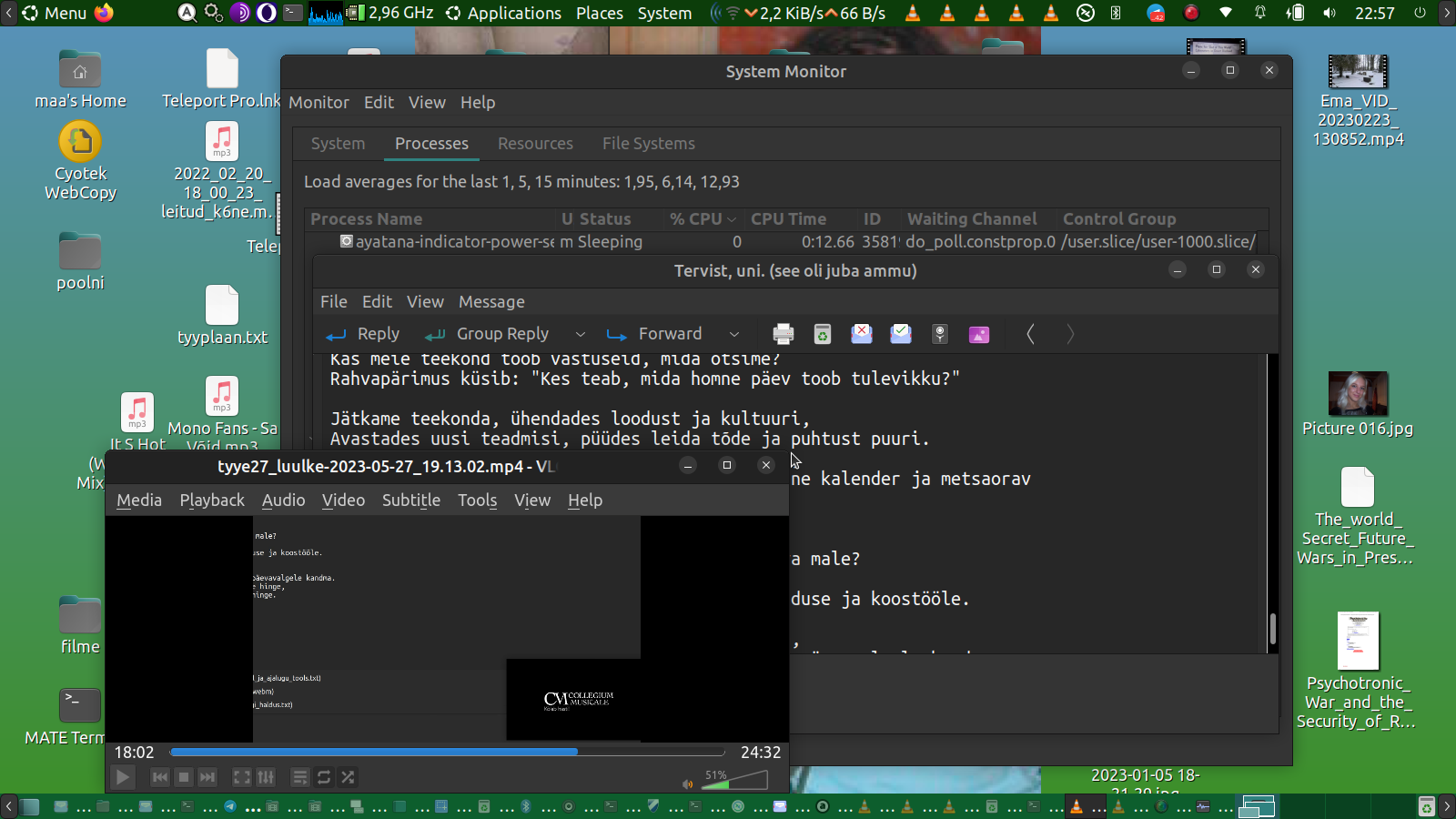Mark message as junk with red-X envelope
1456x819 pixels.
pyautogui.click(x=861, y=334)
